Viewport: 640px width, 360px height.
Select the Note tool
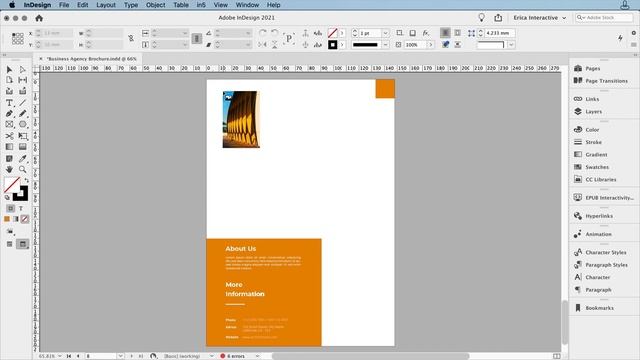pyautogui.click(x=9, y=158)
